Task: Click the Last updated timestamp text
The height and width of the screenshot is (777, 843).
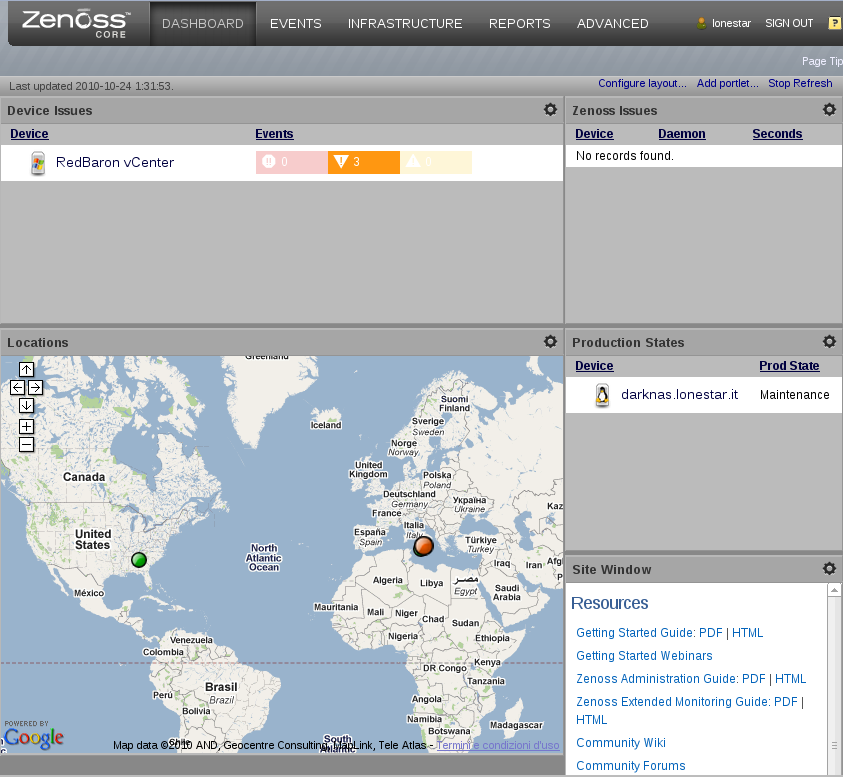Action: click(x=91, y=86)
